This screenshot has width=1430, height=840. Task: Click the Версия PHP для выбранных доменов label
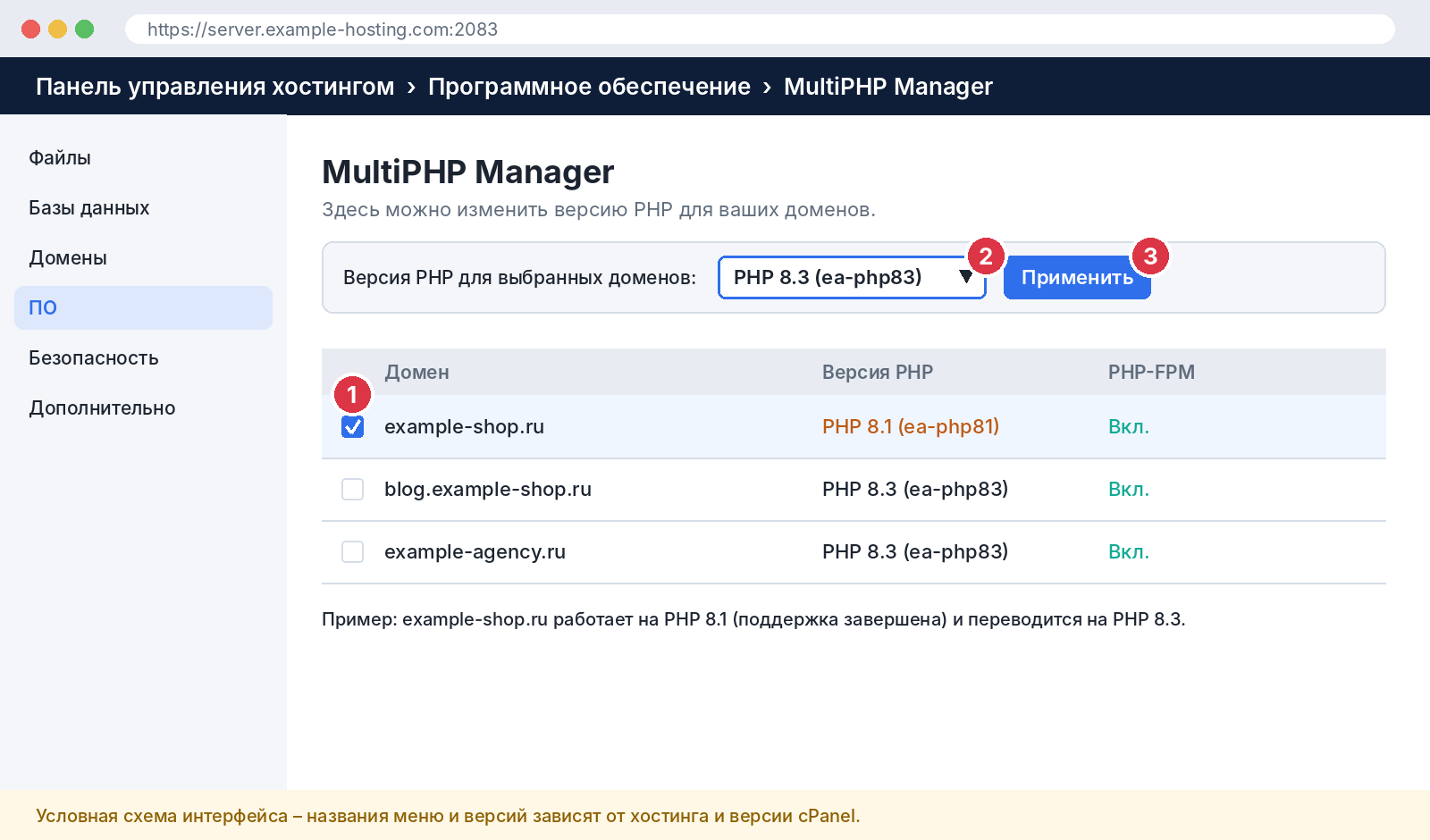519,278
